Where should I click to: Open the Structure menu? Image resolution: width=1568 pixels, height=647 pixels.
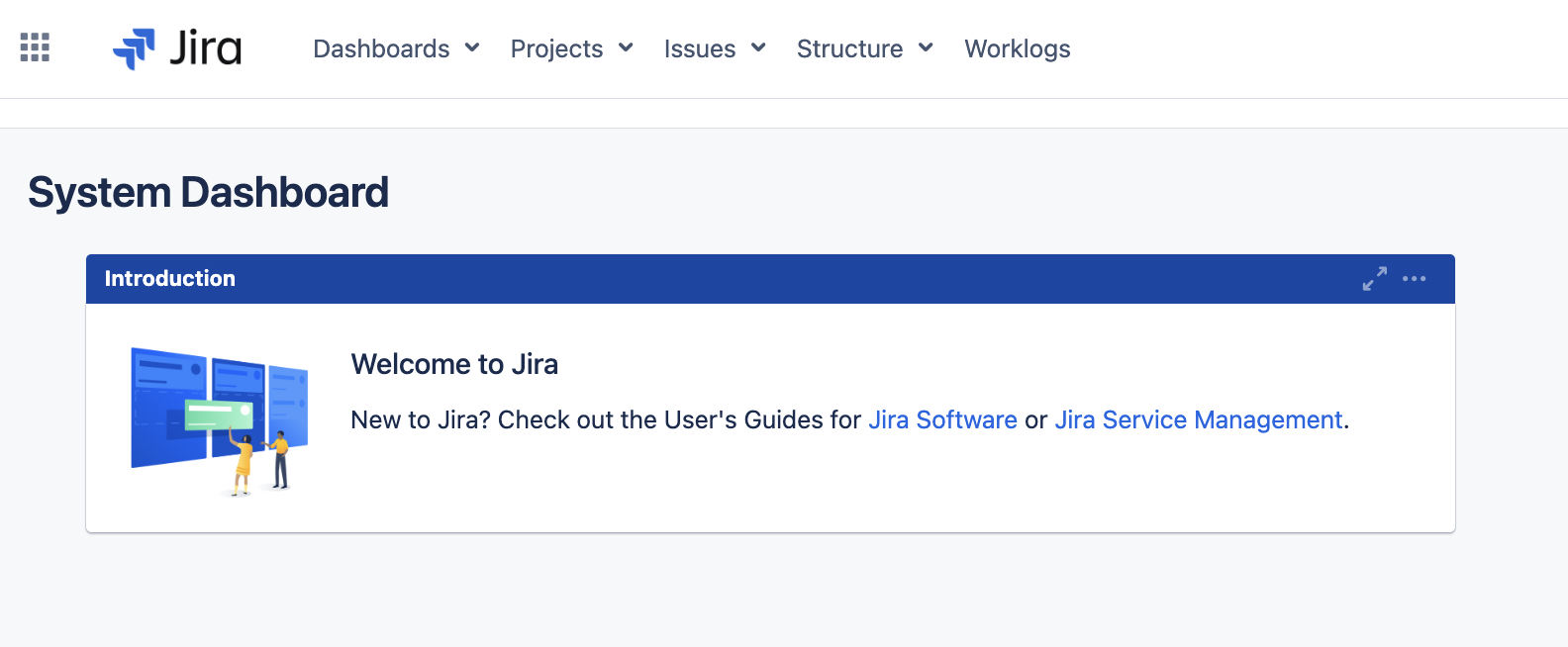pyautogui.click(x=865, y=48)
